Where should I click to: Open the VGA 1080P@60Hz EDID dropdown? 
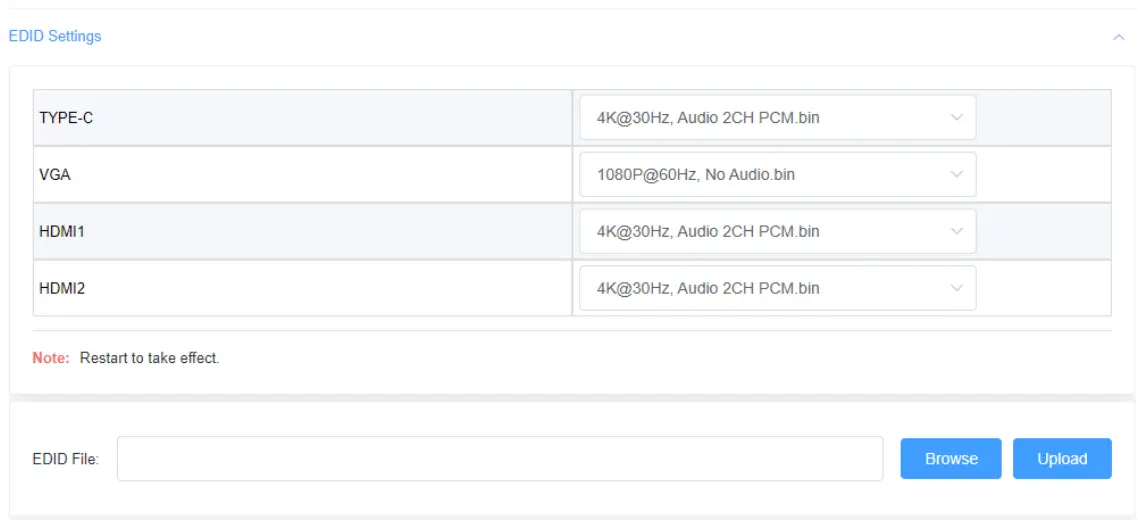click(760, 175)
